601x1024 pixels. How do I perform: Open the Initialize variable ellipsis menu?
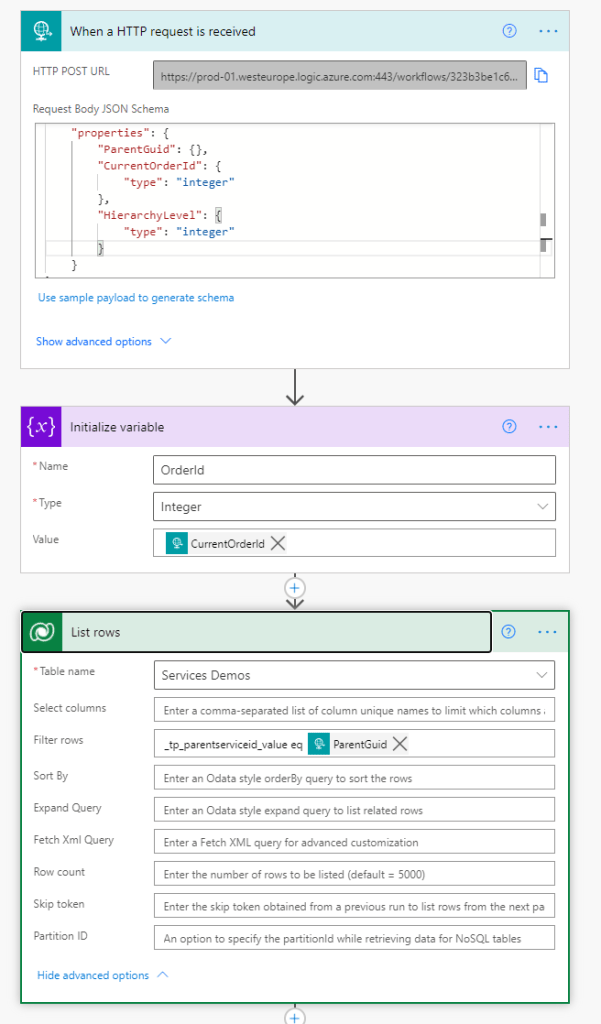[x=547, y=427]
